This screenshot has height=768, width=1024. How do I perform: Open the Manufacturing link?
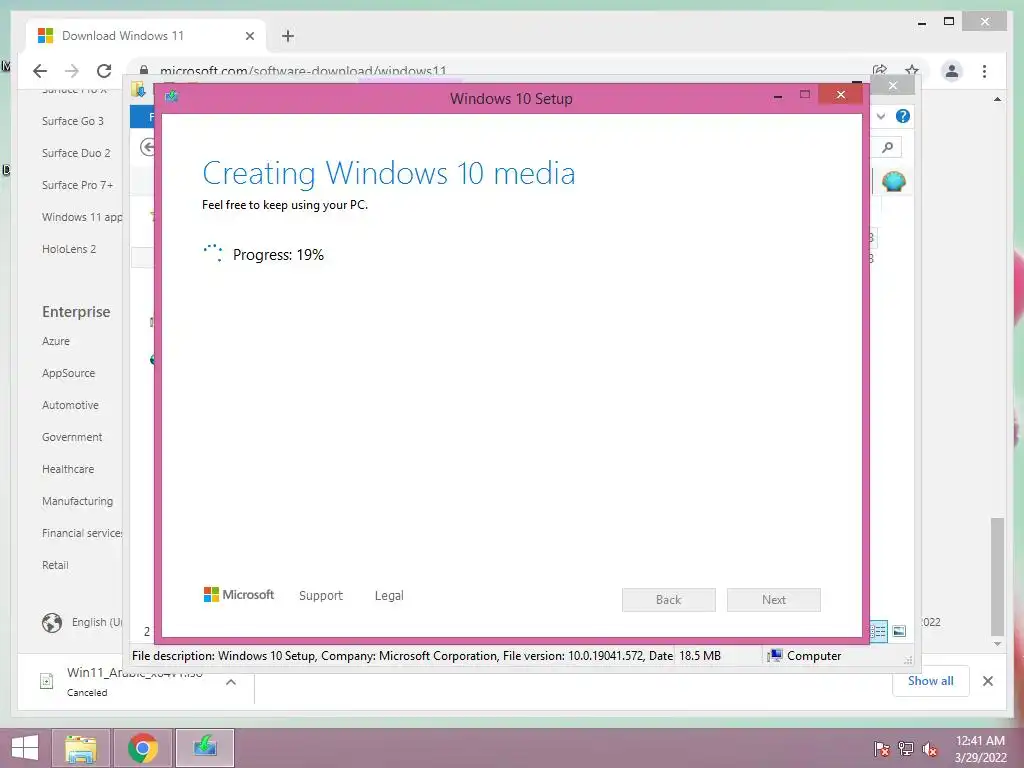77,501
